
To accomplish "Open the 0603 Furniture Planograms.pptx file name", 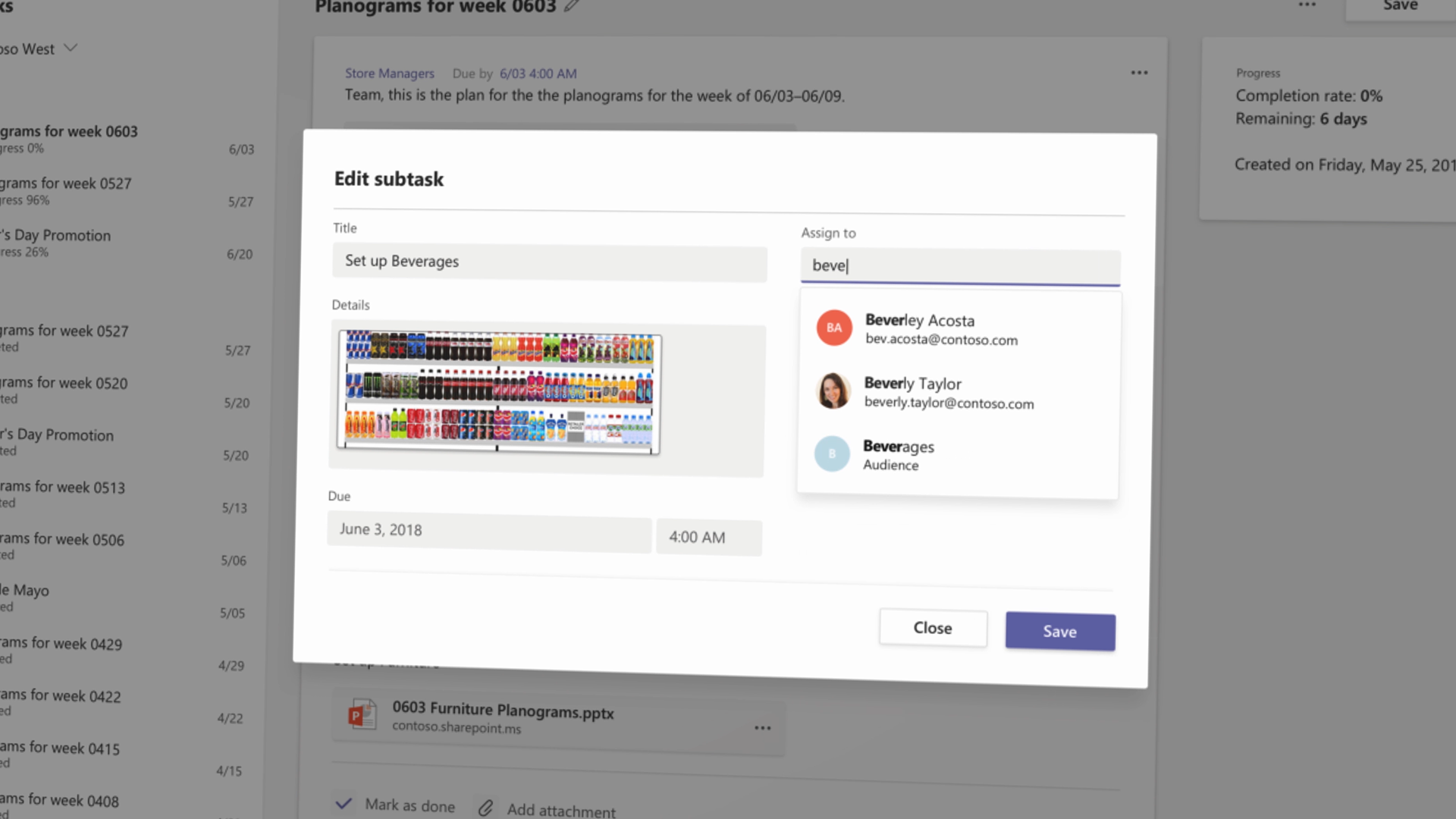I will [503, 710].
